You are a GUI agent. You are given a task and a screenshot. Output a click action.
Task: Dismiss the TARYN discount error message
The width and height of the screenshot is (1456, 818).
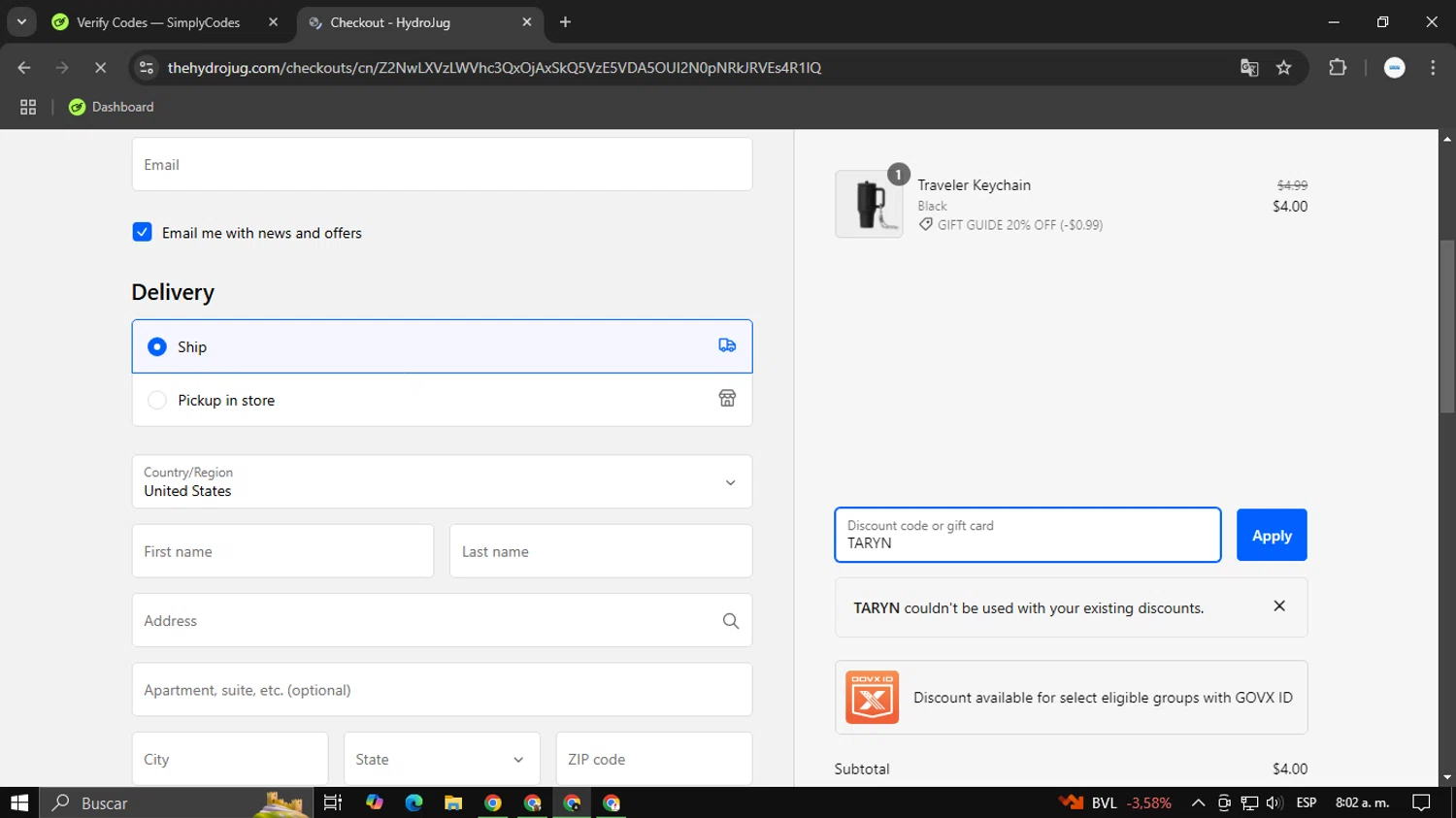click(1279, 606)
